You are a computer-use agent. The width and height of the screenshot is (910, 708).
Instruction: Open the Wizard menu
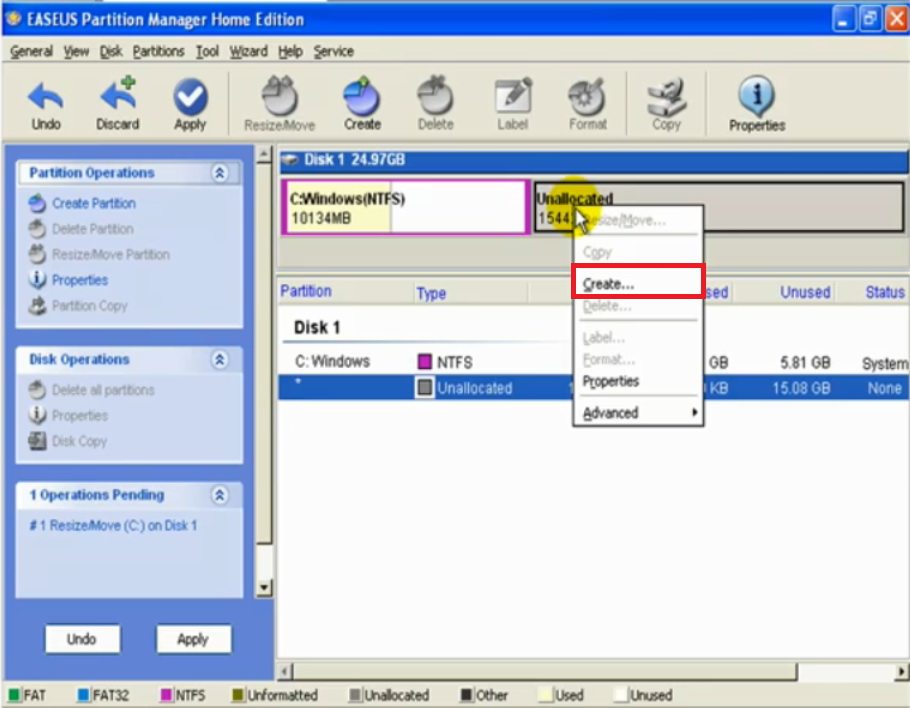click(x=248, y=52)
